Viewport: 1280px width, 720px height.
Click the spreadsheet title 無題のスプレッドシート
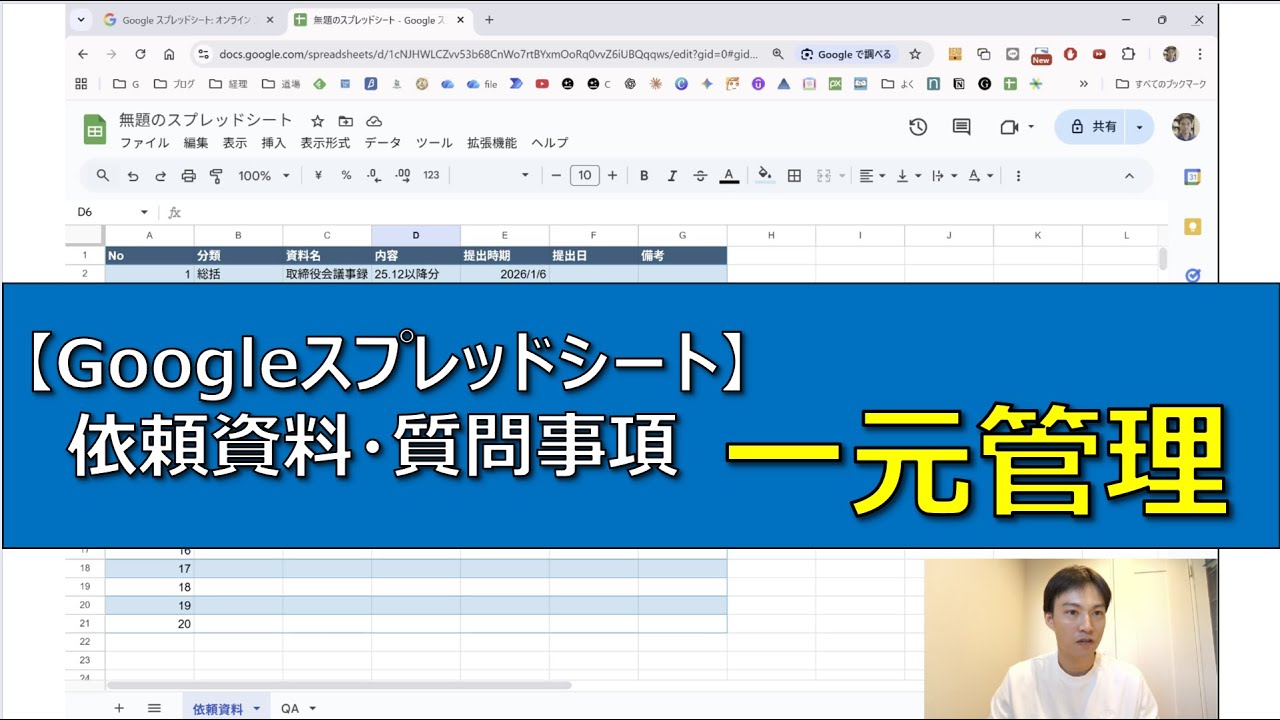tap(206, 121)
